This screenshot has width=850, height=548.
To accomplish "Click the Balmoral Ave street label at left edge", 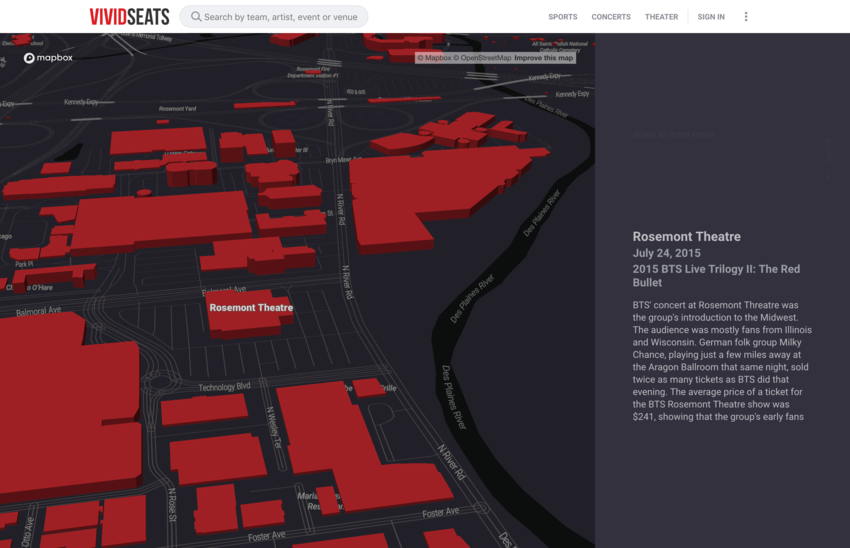I will (x=38, y=312).
